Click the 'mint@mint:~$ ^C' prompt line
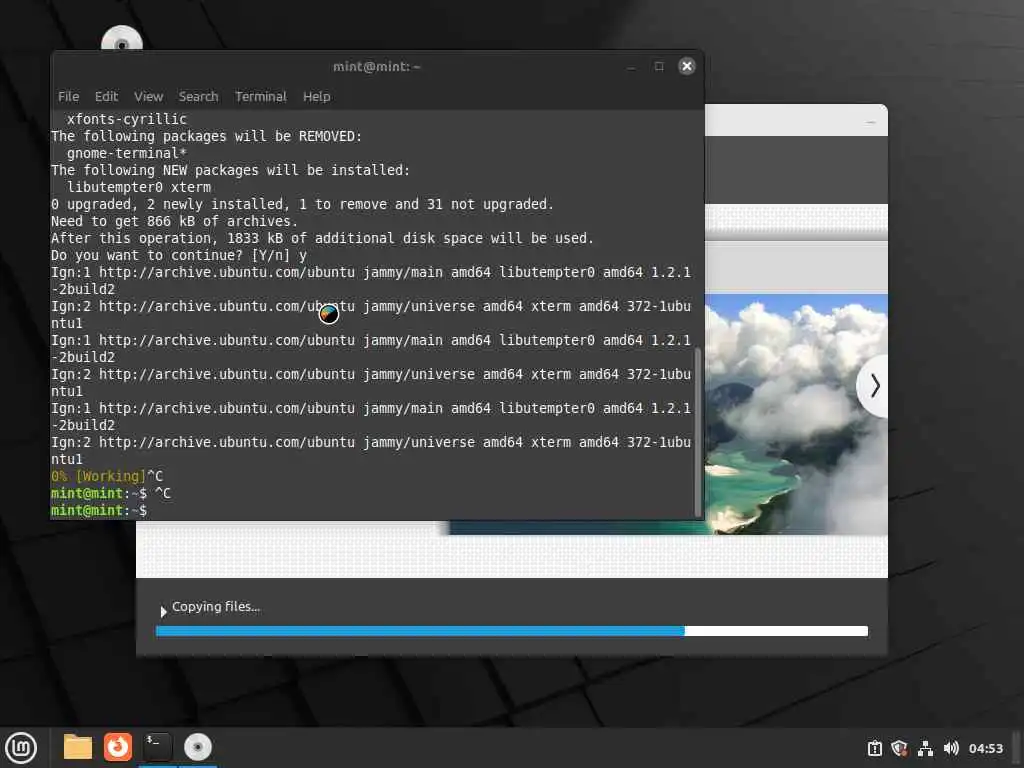The width and height of the screenshot is (1024, 768). 111,494
